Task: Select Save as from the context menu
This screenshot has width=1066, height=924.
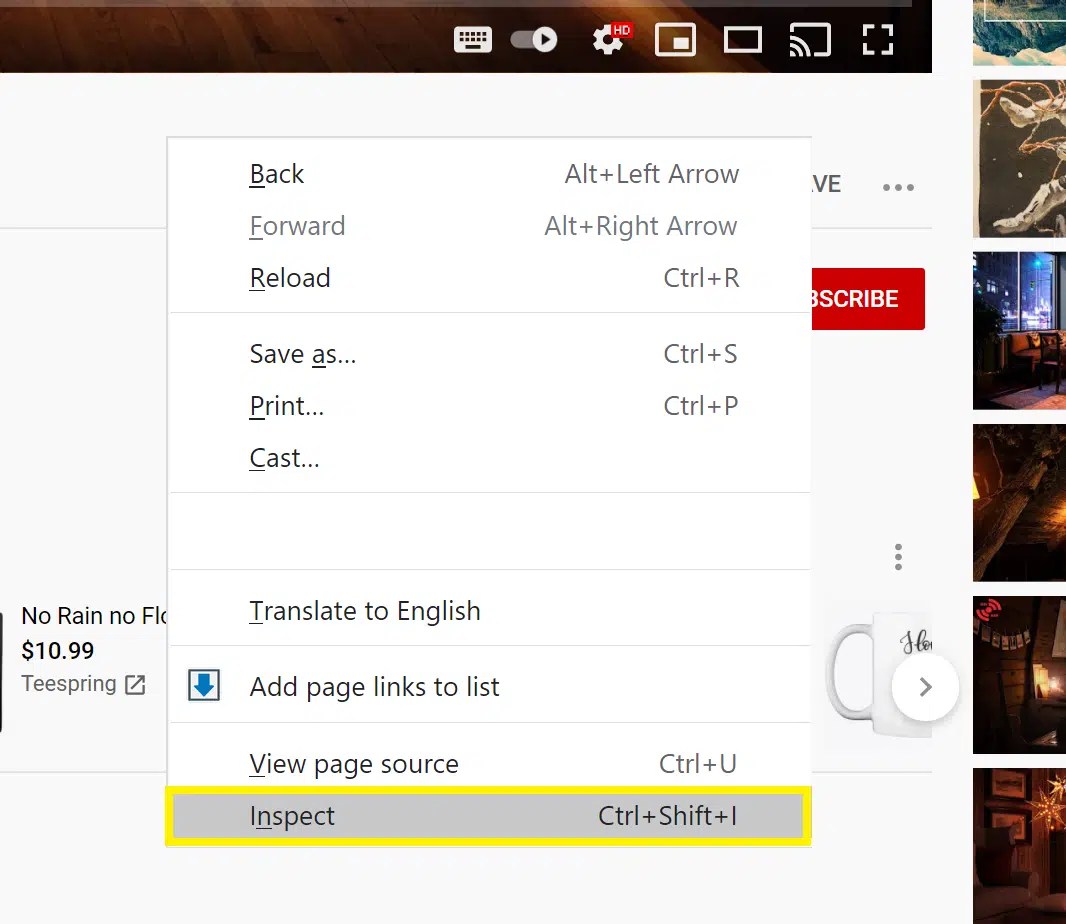Action: tap(302, 354)
